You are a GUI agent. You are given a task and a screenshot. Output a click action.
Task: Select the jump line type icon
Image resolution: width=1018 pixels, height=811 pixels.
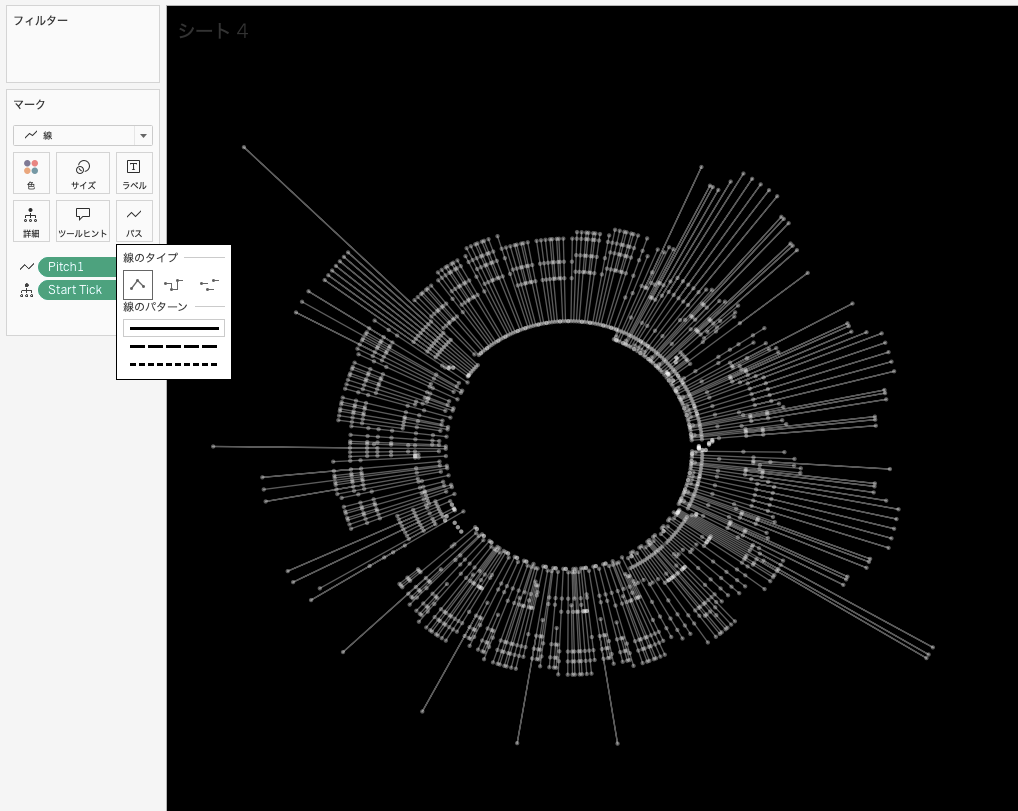click(209, 284)
